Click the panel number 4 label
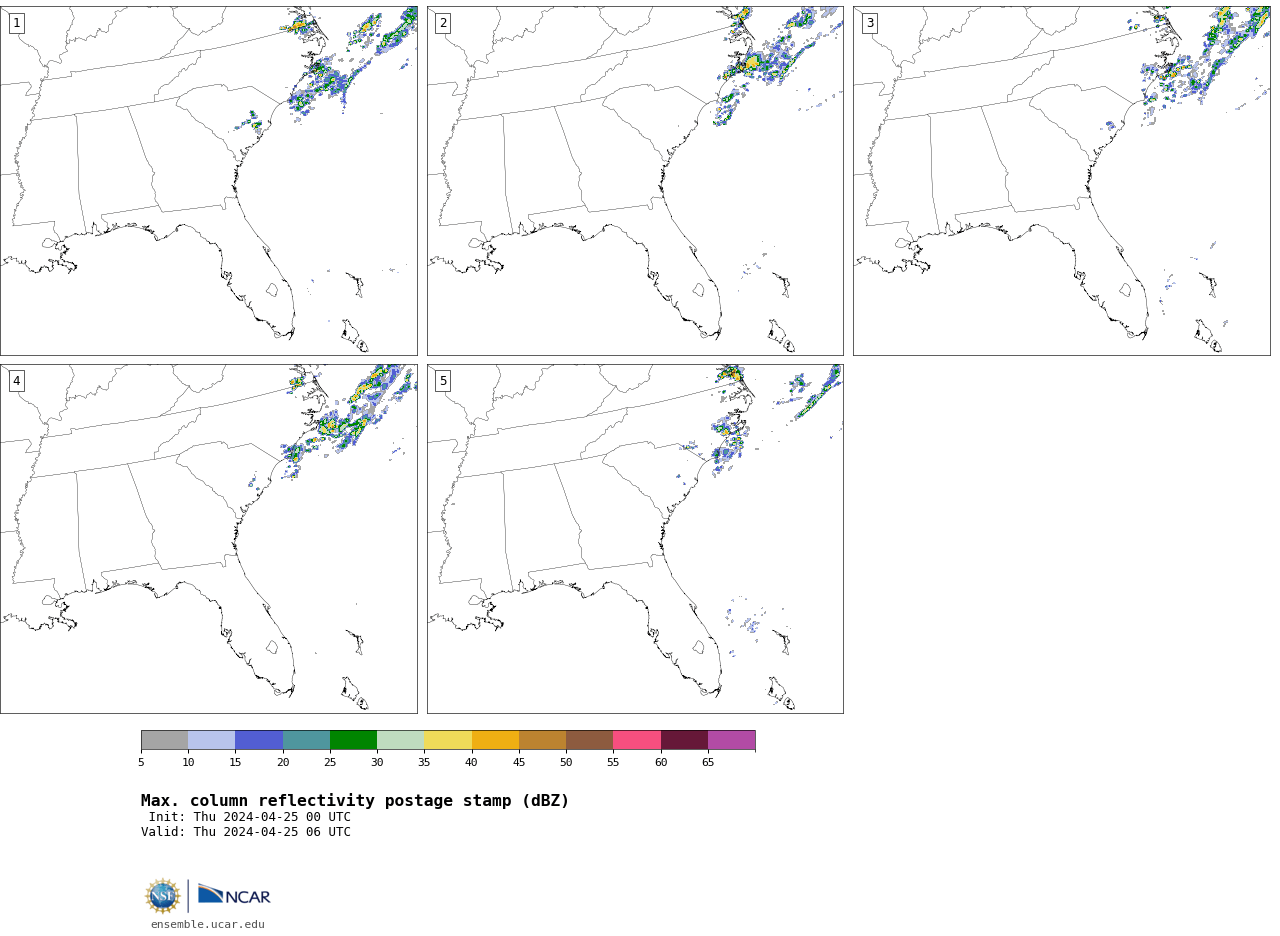This screenshot has width=1280, height=936. [x=16, y=381]
